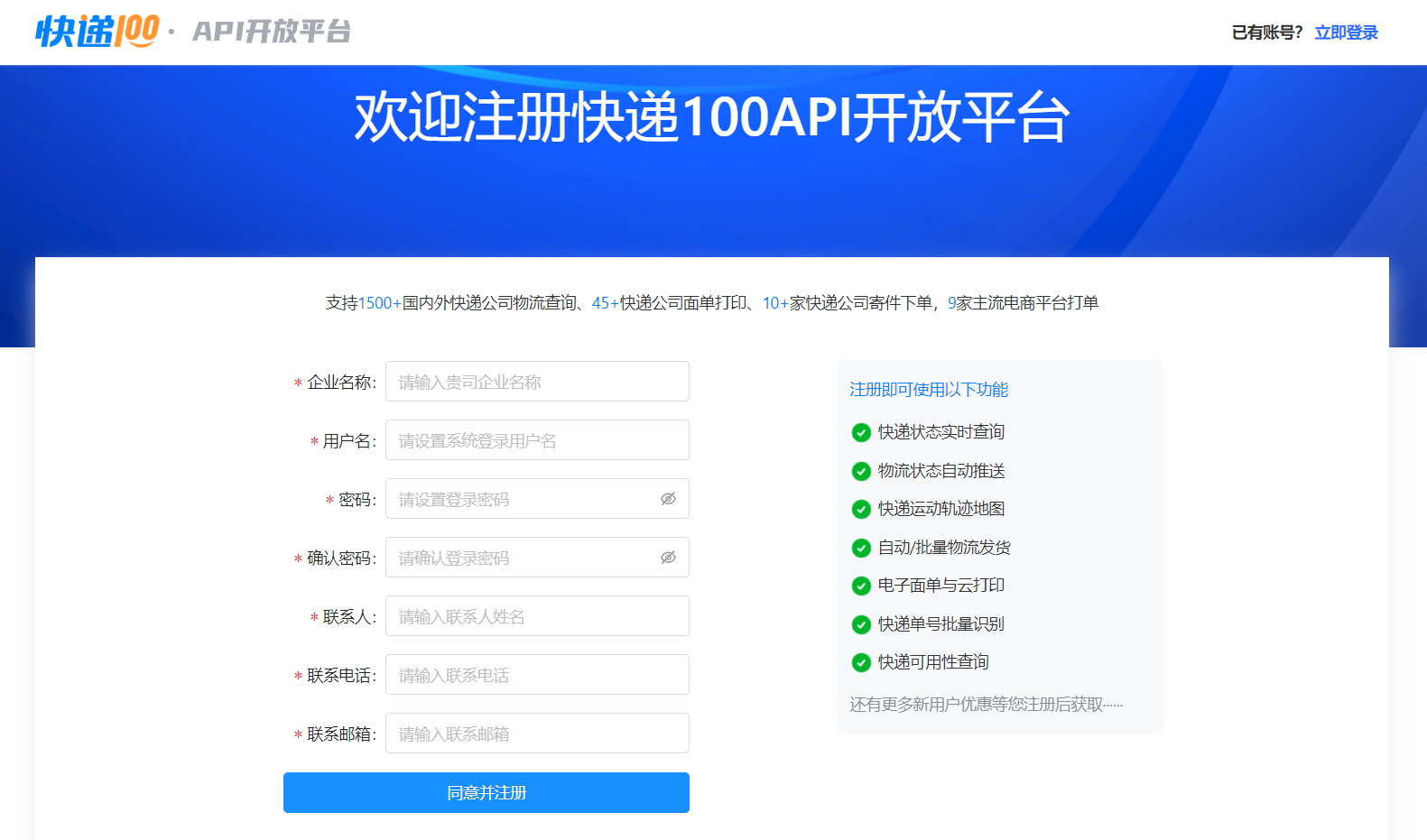
Task: Click green check icon beside 物流状态自动推送
Action: 861,471
